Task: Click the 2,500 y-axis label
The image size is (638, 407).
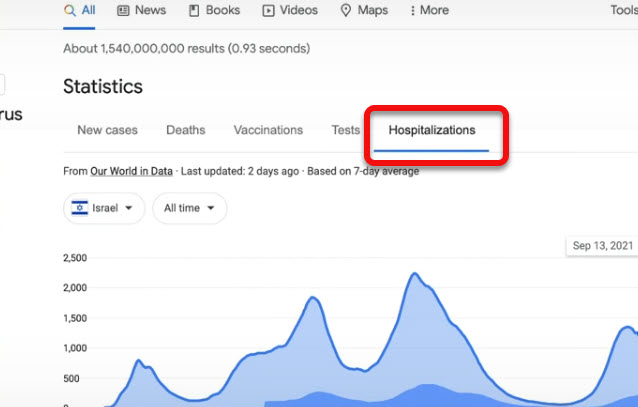Action: tap(75, 258)
